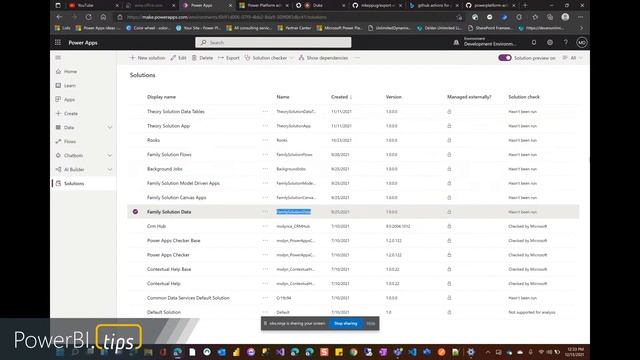Open the Partner Center bookmark

pyautogui.click(x=294, y=28)
